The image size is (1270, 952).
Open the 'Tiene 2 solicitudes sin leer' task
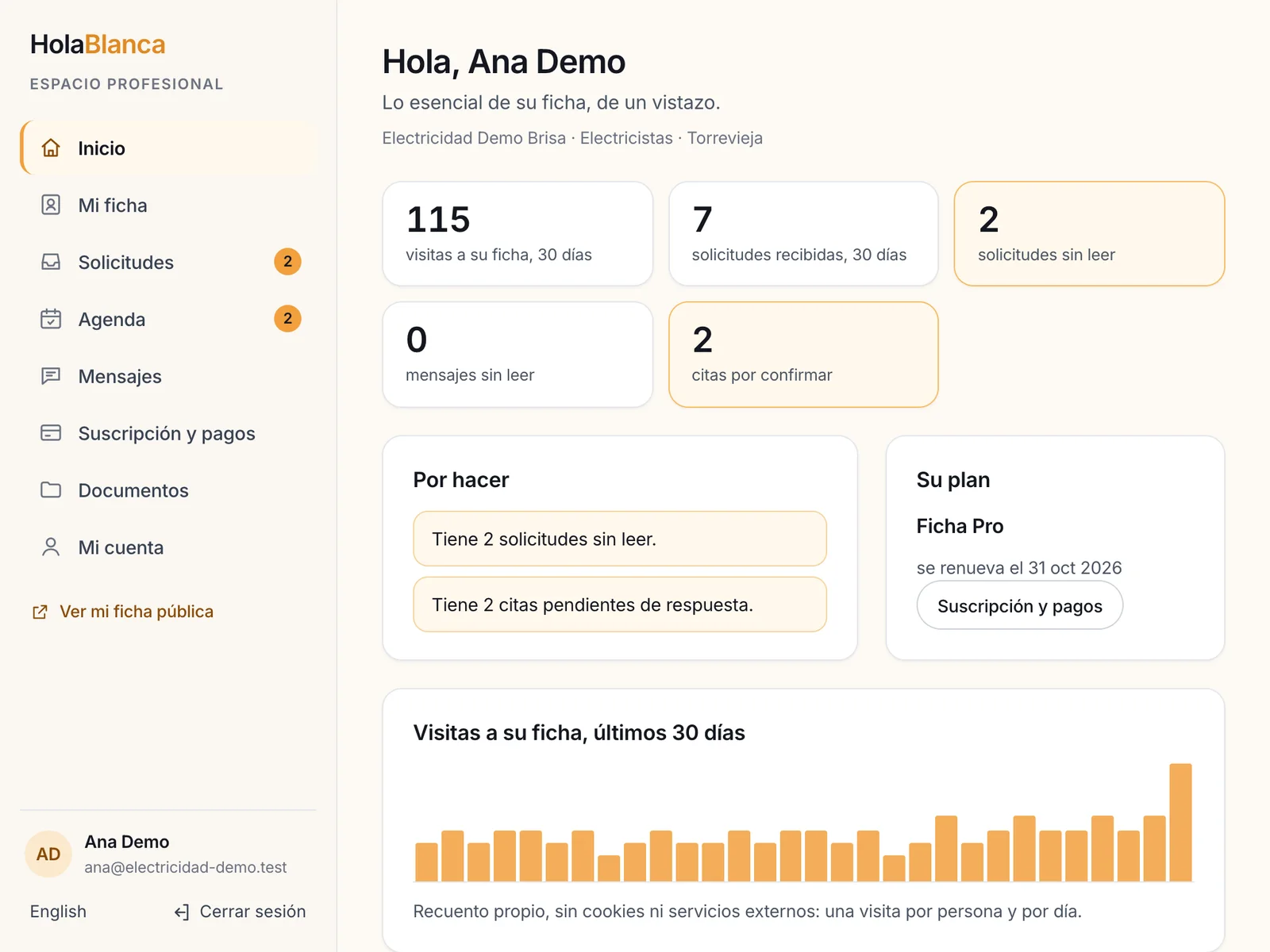[x=620, y=539]
